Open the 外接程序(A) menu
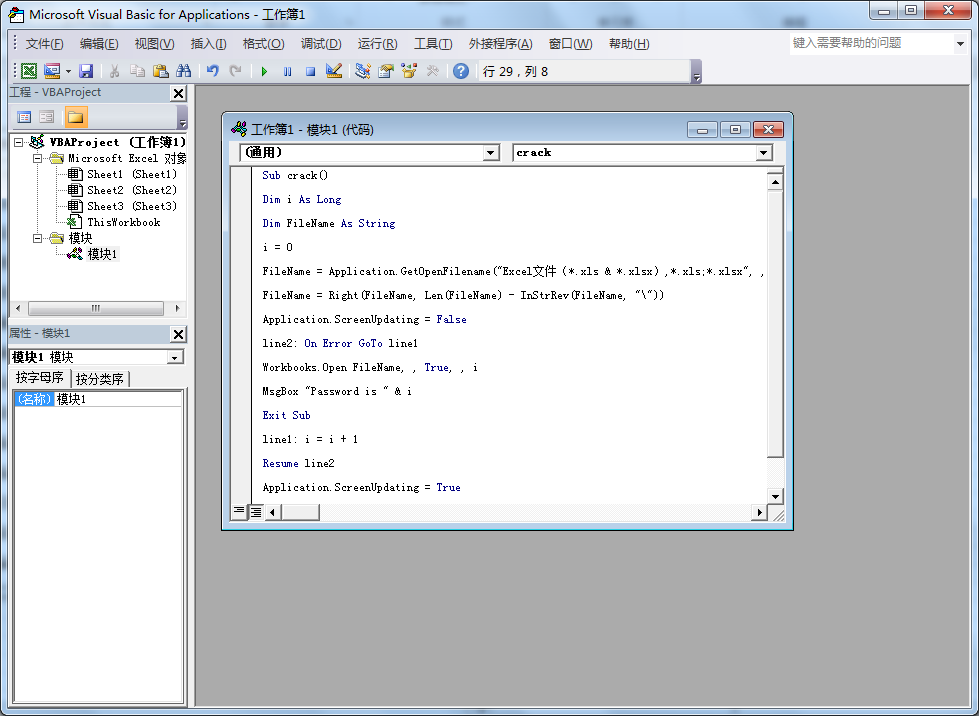The width and height of the screenshot is (979, 716). click(x=500, y=44)
